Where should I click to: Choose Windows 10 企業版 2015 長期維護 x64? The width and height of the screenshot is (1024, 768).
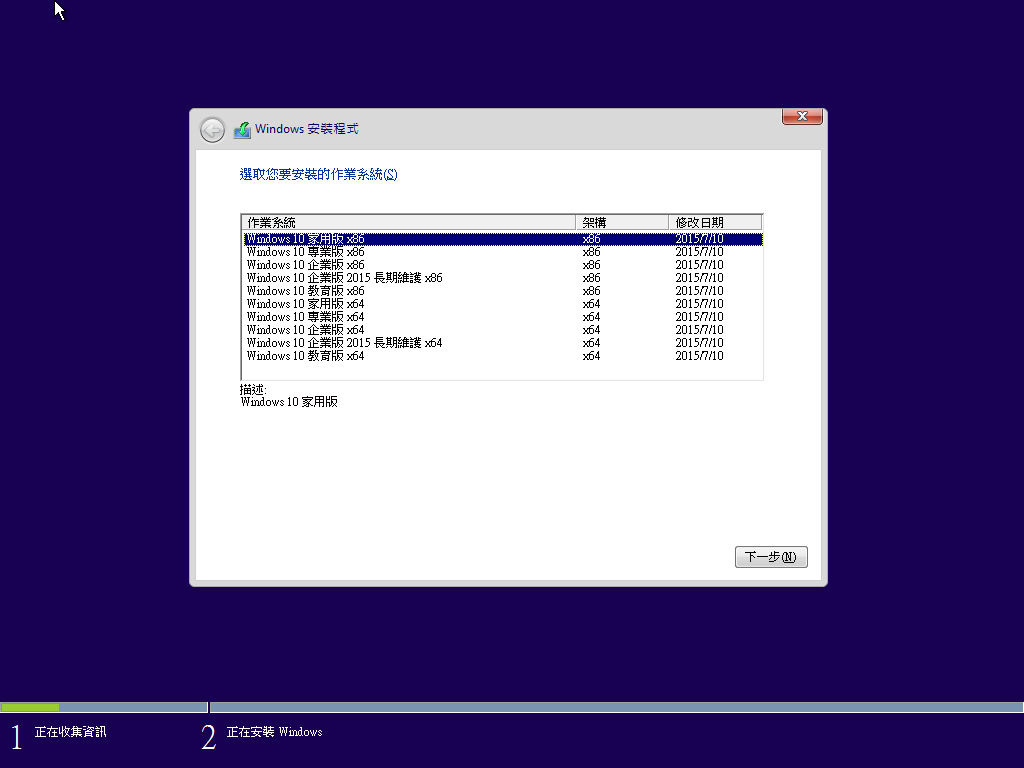point(344,343)
